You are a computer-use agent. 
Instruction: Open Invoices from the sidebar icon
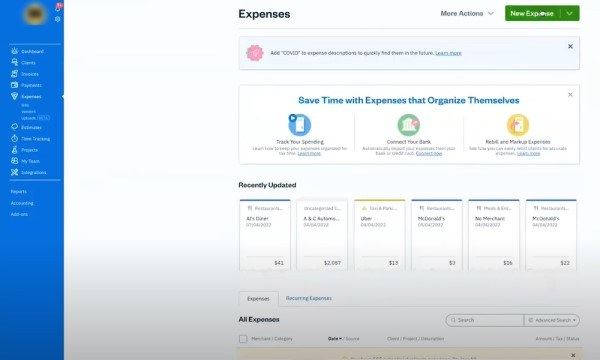(15, 73)
